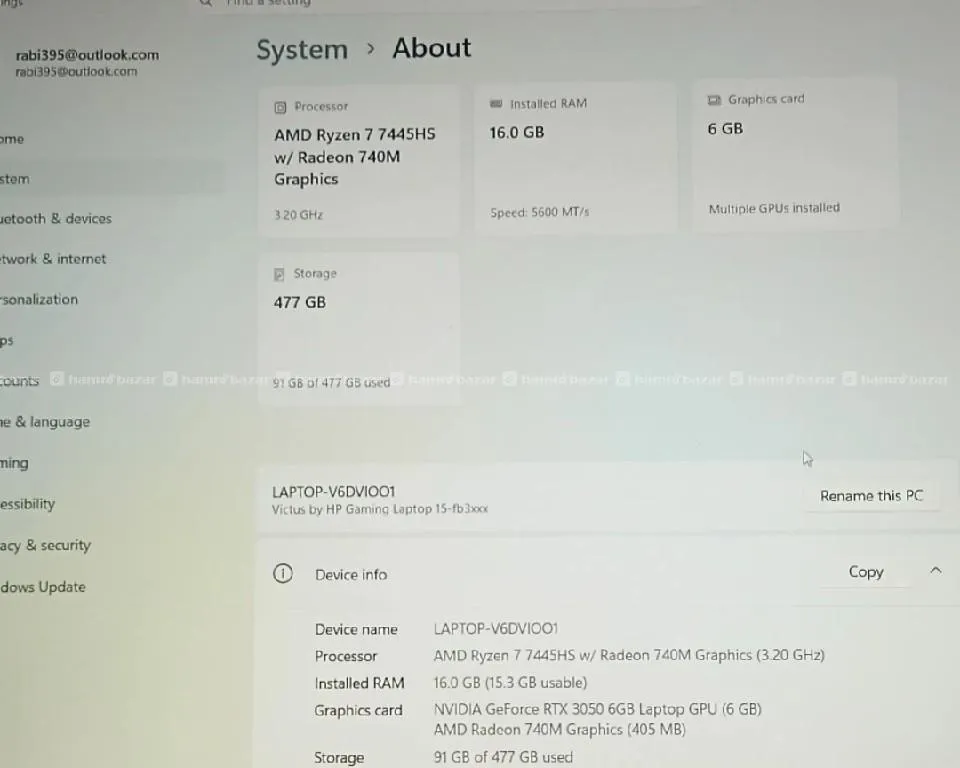Open Network & internet settings
The image size is (960, 768).
coord(53,259)
